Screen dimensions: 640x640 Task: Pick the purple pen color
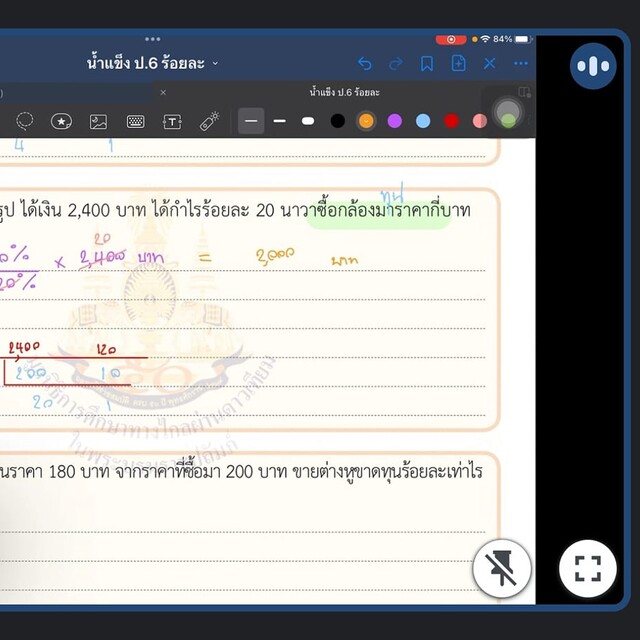395,121
